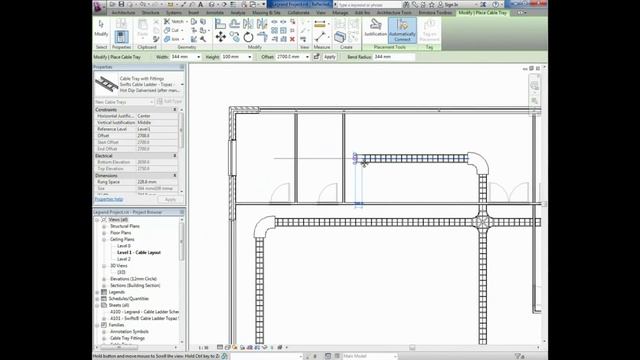Click the Text tool in quick access toolbar
This screenshot has width=640, height=360.
tap(201, 4)
